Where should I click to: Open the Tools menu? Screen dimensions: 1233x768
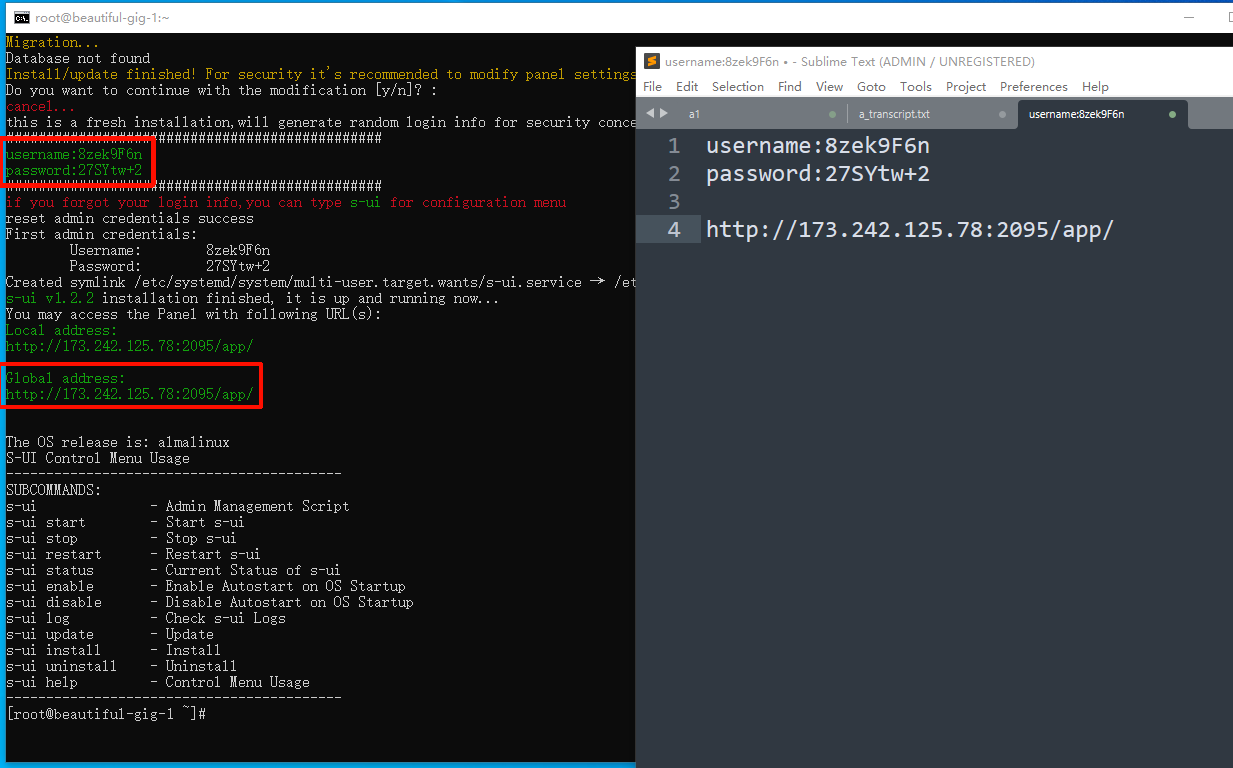[915, 87]
